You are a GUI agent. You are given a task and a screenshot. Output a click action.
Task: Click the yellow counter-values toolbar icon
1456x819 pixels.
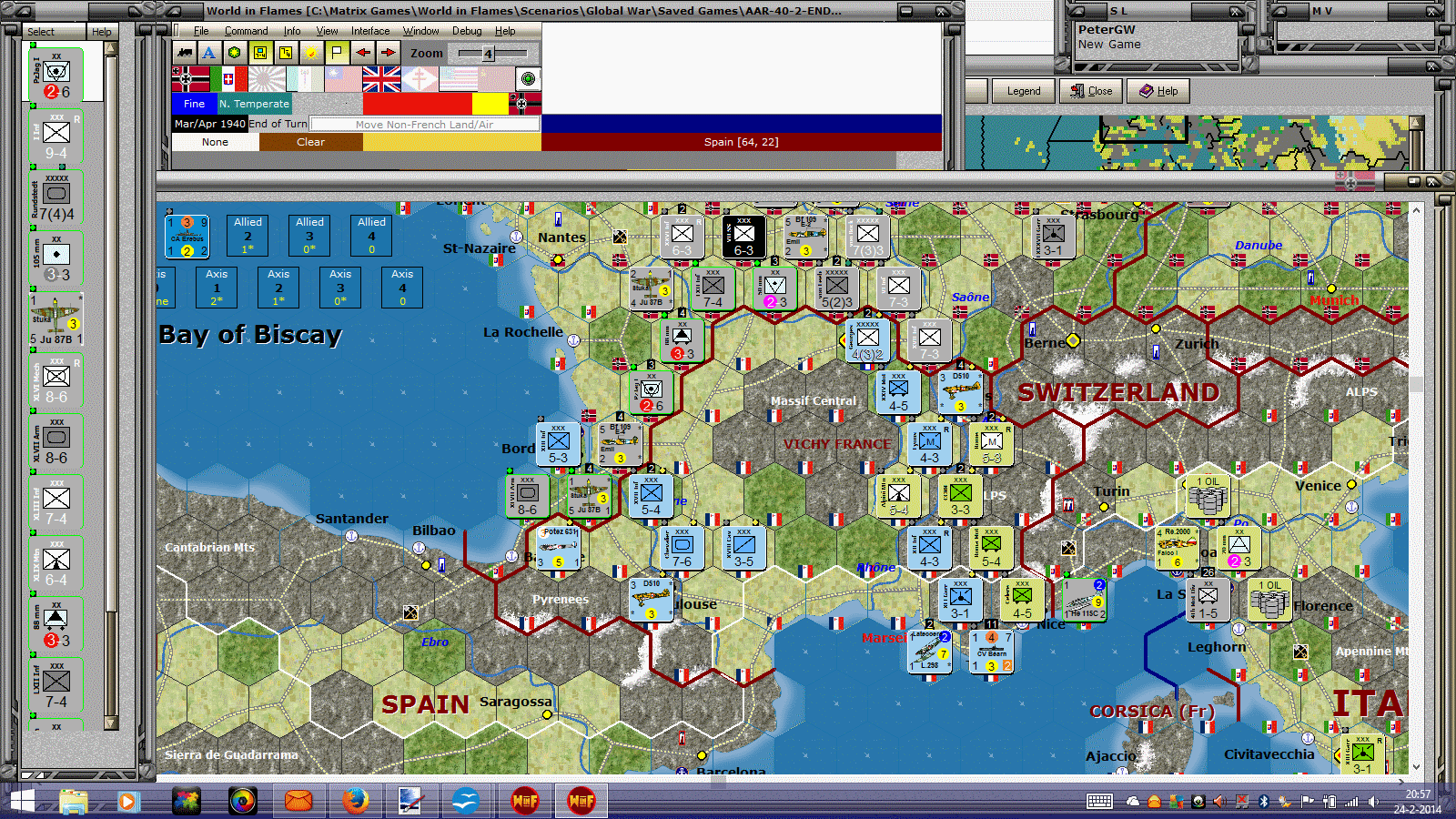[x=286, y=53]
